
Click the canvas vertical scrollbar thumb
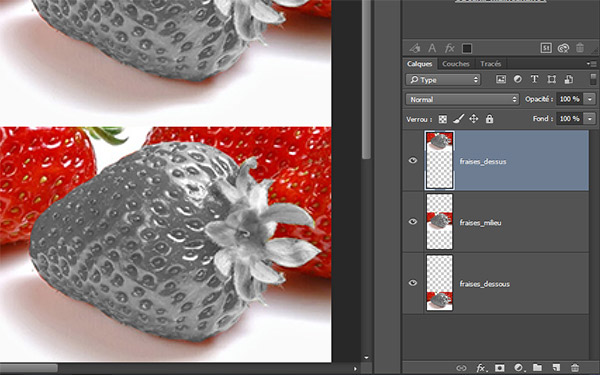click(x=367, y=79)
